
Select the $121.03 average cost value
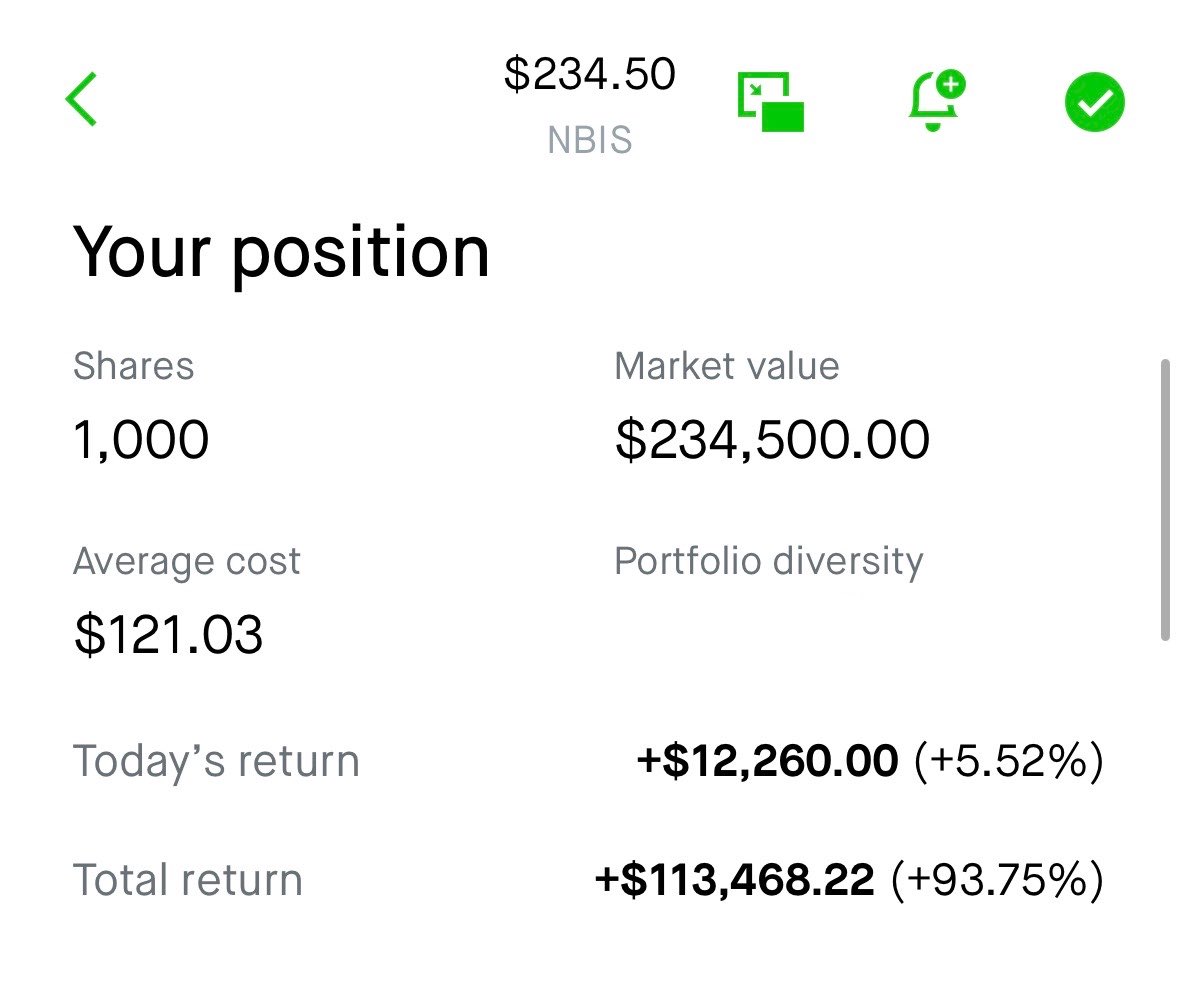pyautogui.click(x=168, y=635)
